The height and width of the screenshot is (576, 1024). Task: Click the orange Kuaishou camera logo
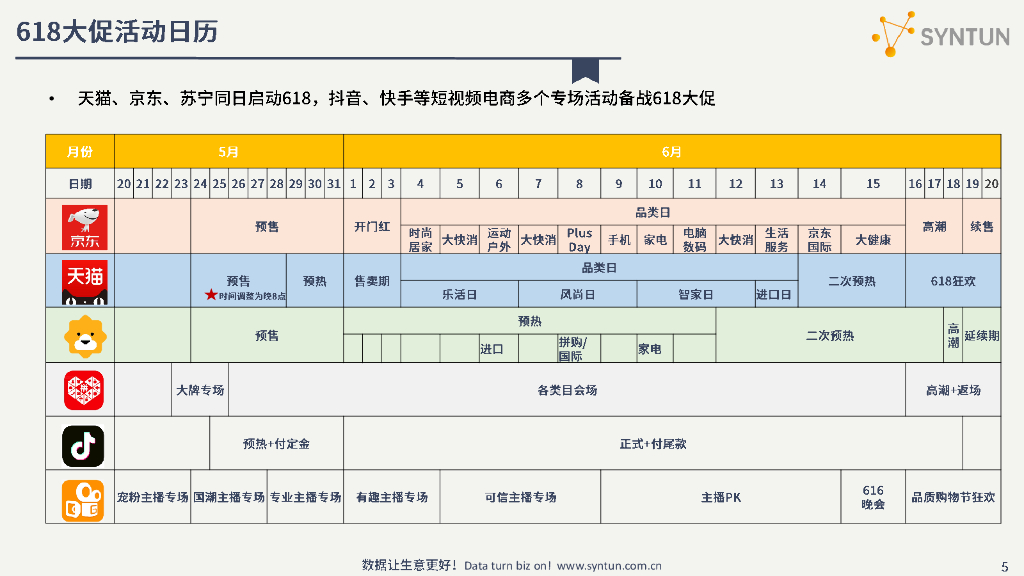coord(83,500)
